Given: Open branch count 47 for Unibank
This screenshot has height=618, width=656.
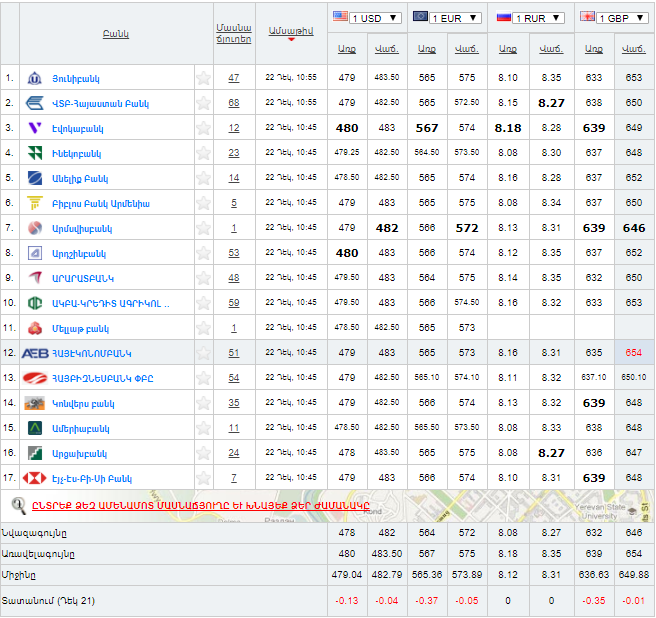Looking at the screenshot, I should tap(234, 78).
